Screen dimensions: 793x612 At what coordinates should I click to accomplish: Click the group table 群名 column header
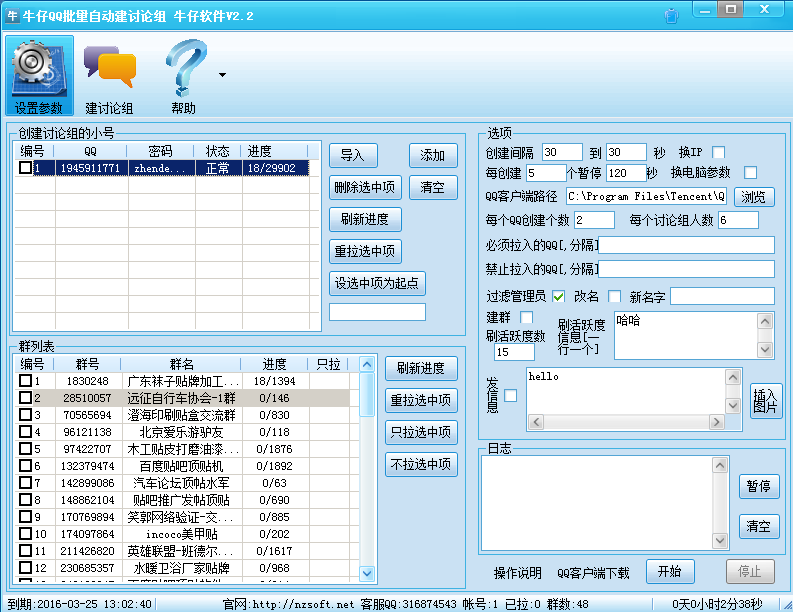(x=181, y=364)
